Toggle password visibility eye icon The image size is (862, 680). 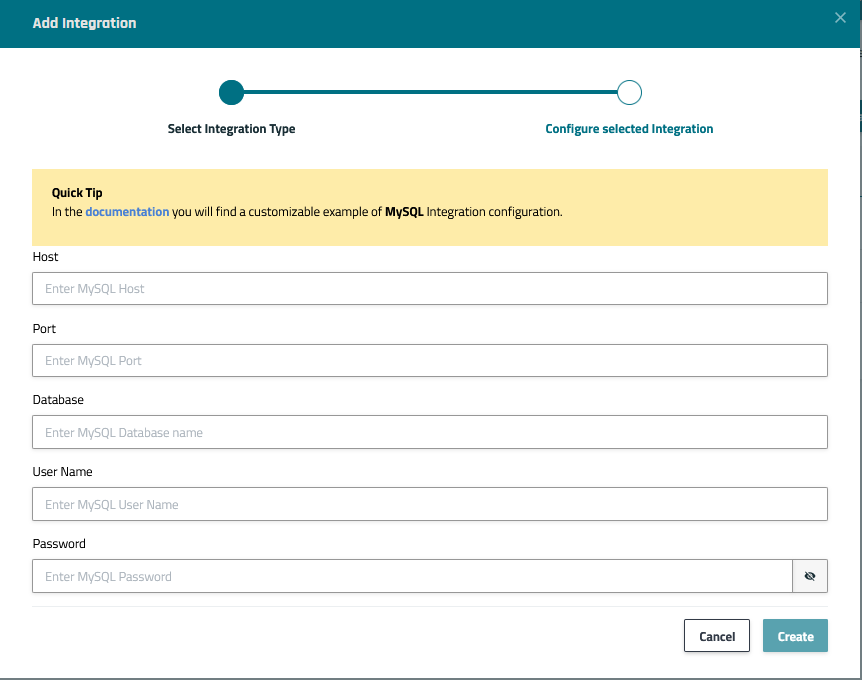810,576
